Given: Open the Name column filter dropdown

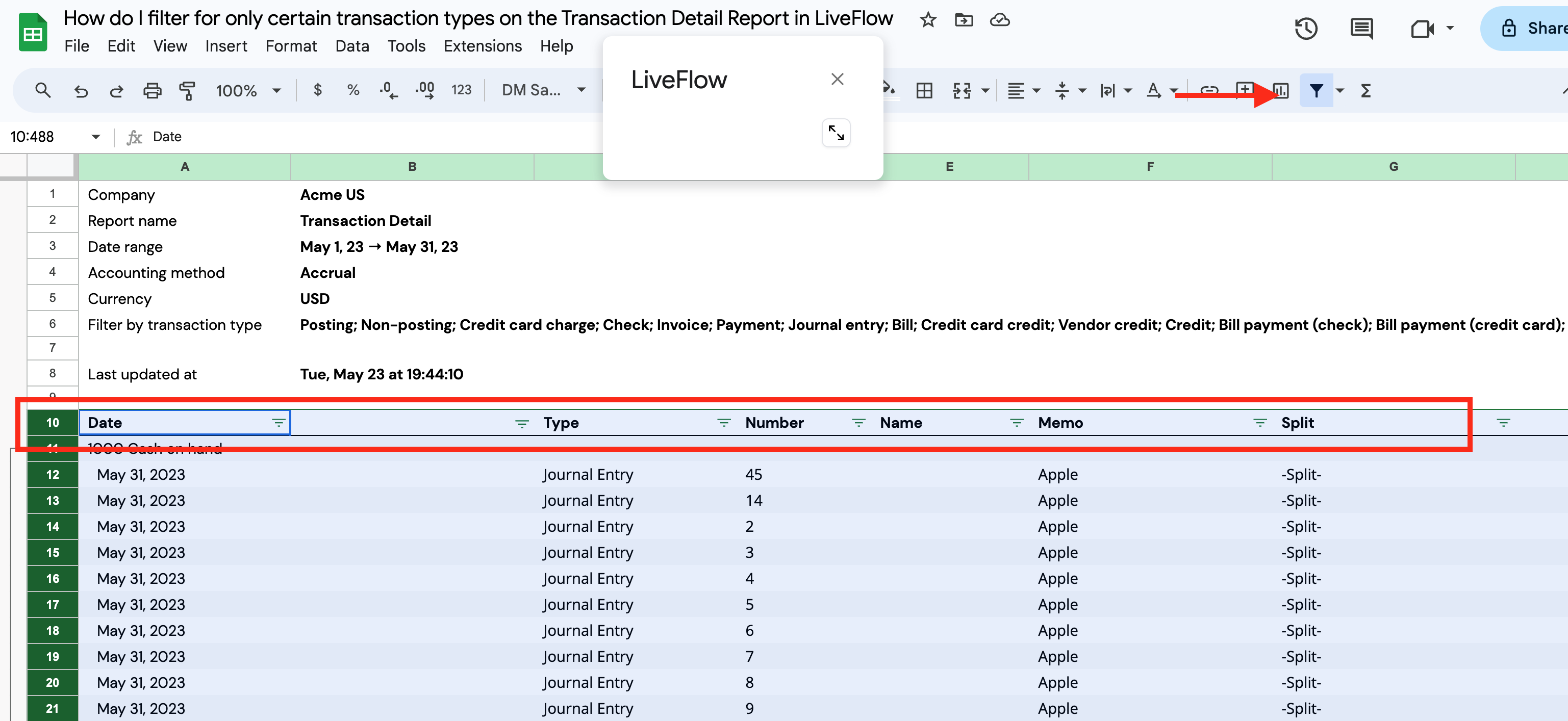Looking at the screenshot, I should (1017, 423).
